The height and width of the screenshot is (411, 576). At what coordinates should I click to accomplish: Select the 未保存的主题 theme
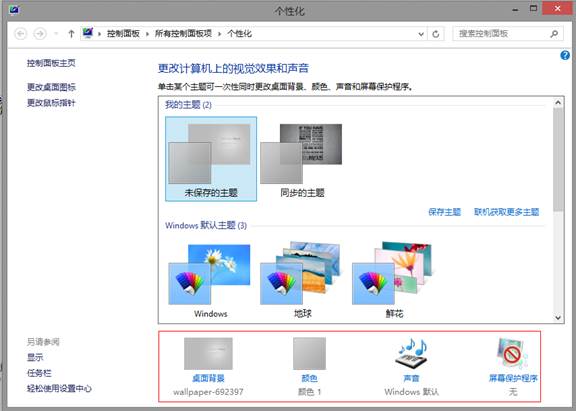(x=211, y=159)
